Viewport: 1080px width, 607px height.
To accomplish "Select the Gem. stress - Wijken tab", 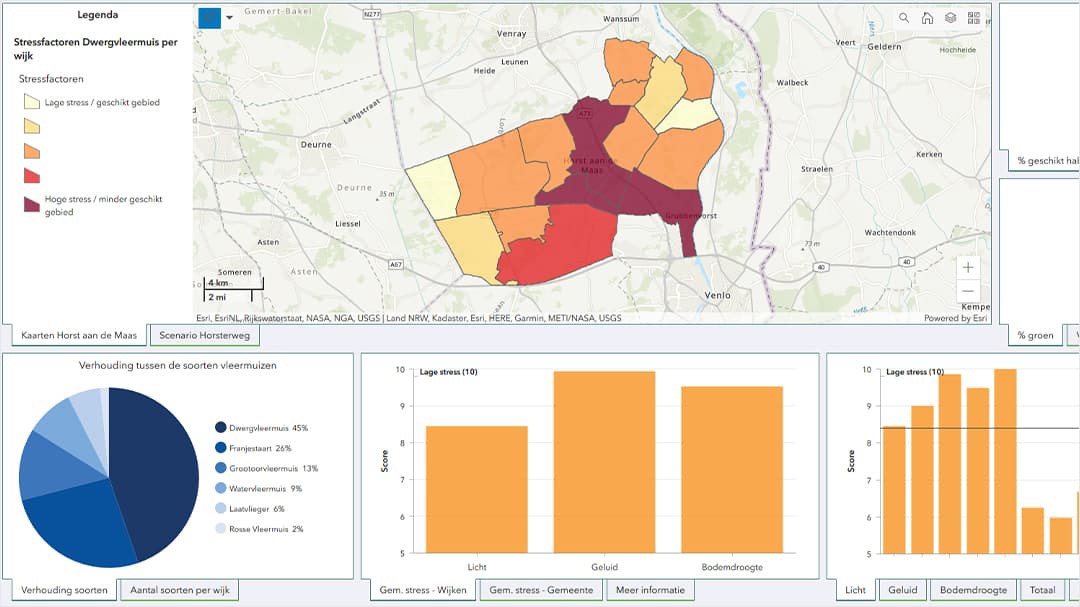I will pyautogui.click(x=423, y=590).
